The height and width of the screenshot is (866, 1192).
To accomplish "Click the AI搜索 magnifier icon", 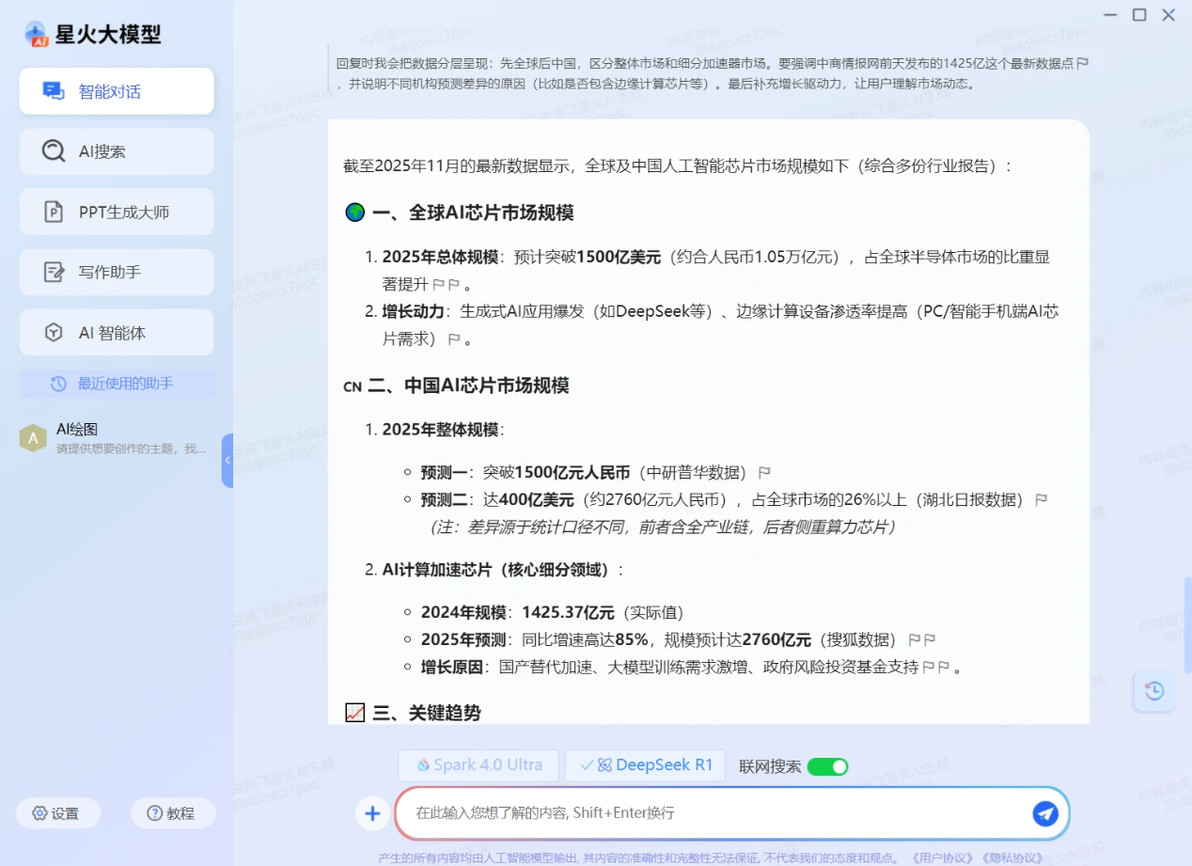I will 53,151.
